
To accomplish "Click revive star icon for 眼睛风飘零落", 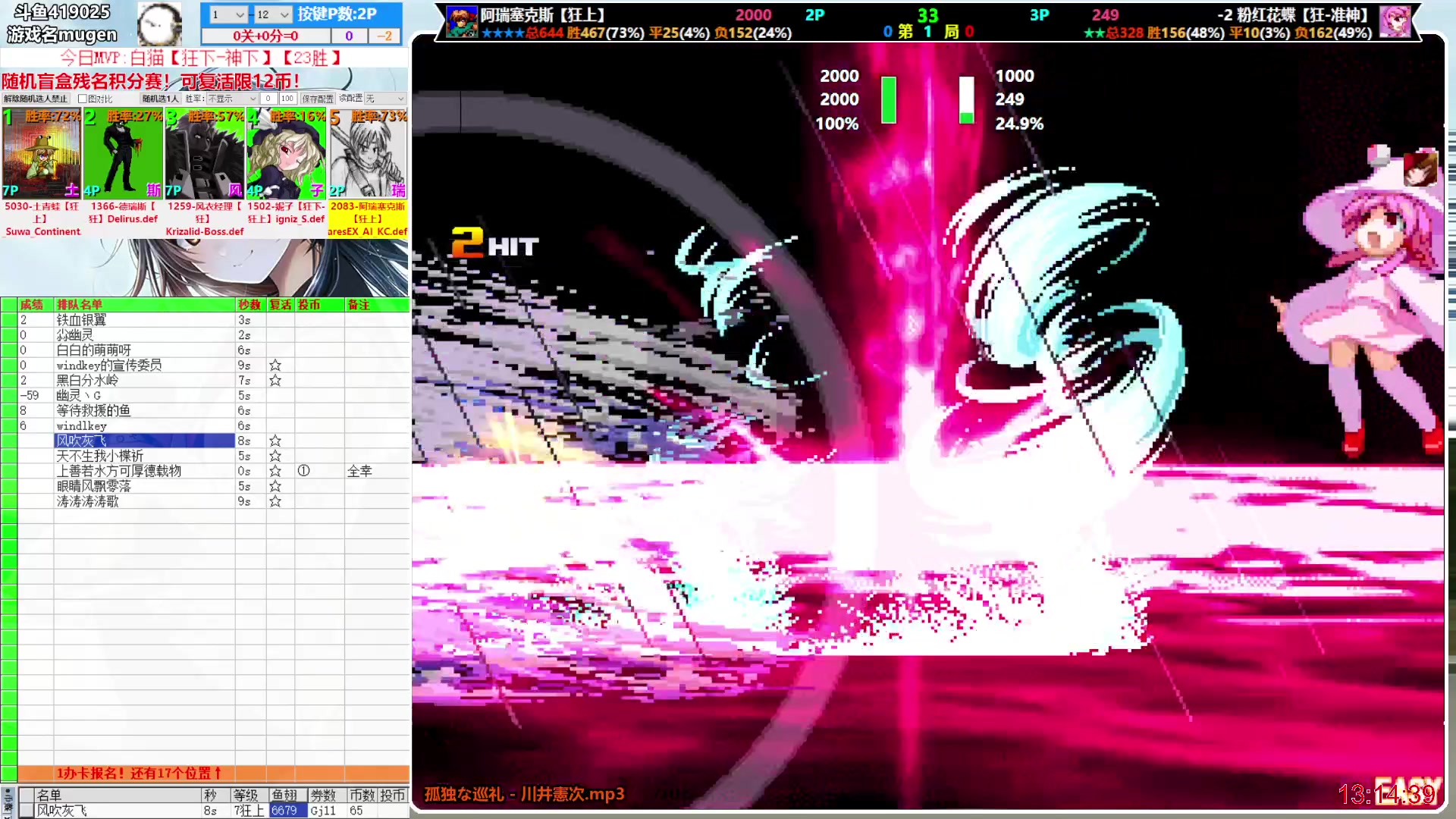I will click(275, 486).
